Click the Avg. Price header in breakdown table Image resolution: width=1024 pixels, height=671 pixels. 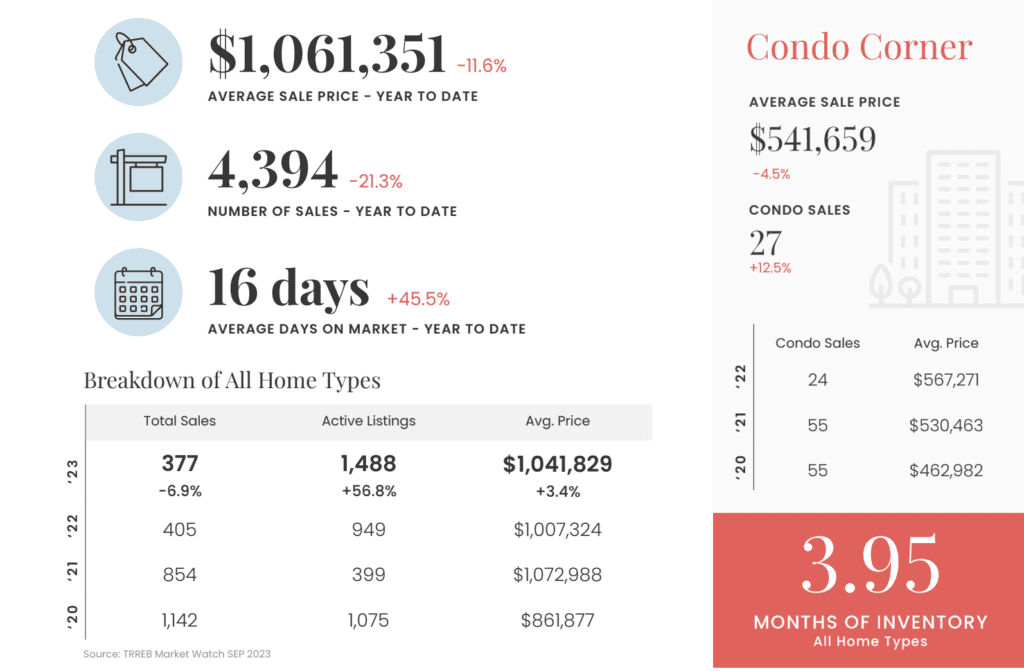click(x=558, y=421)
